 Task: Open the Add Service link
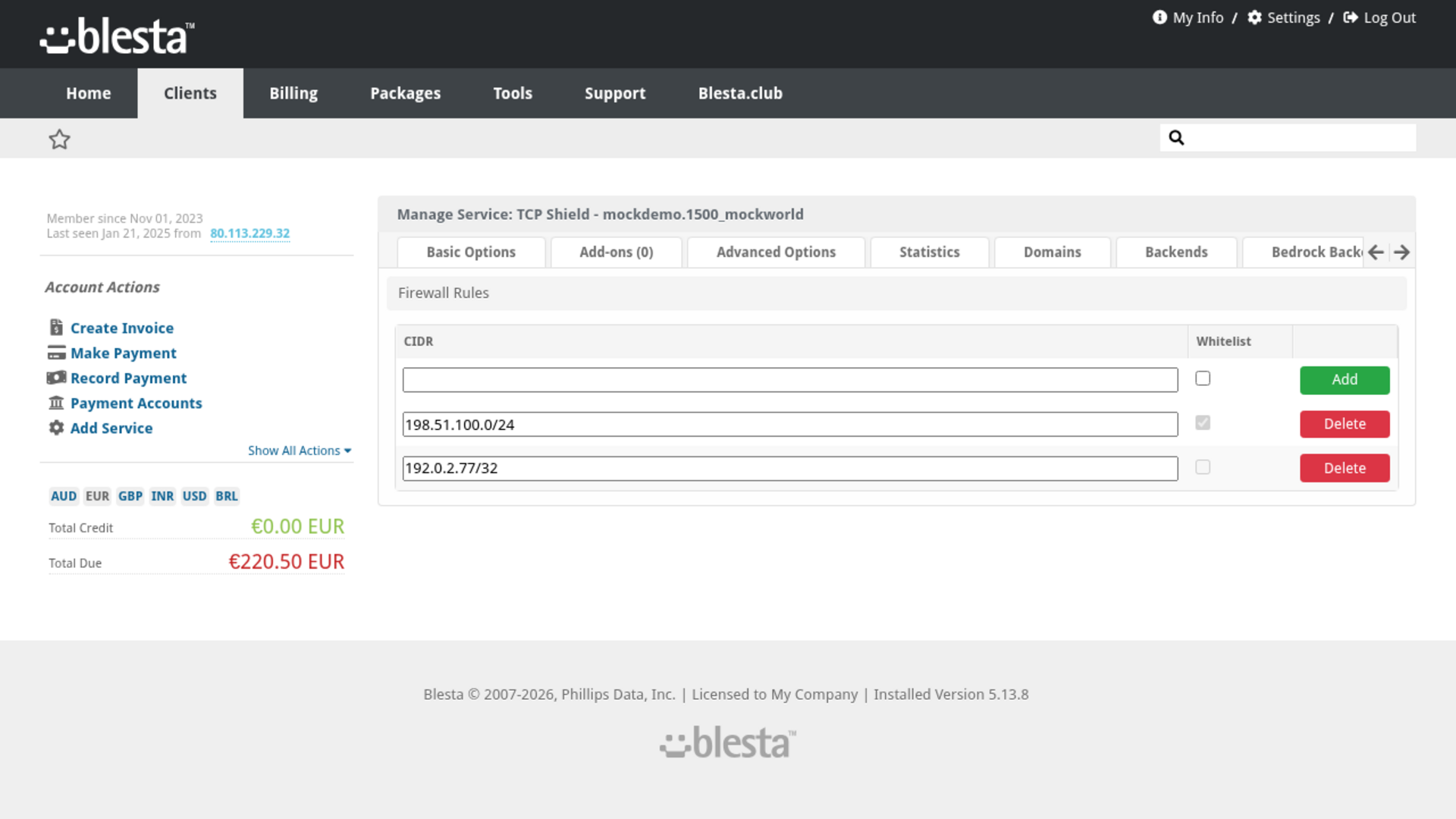[111, 428]
